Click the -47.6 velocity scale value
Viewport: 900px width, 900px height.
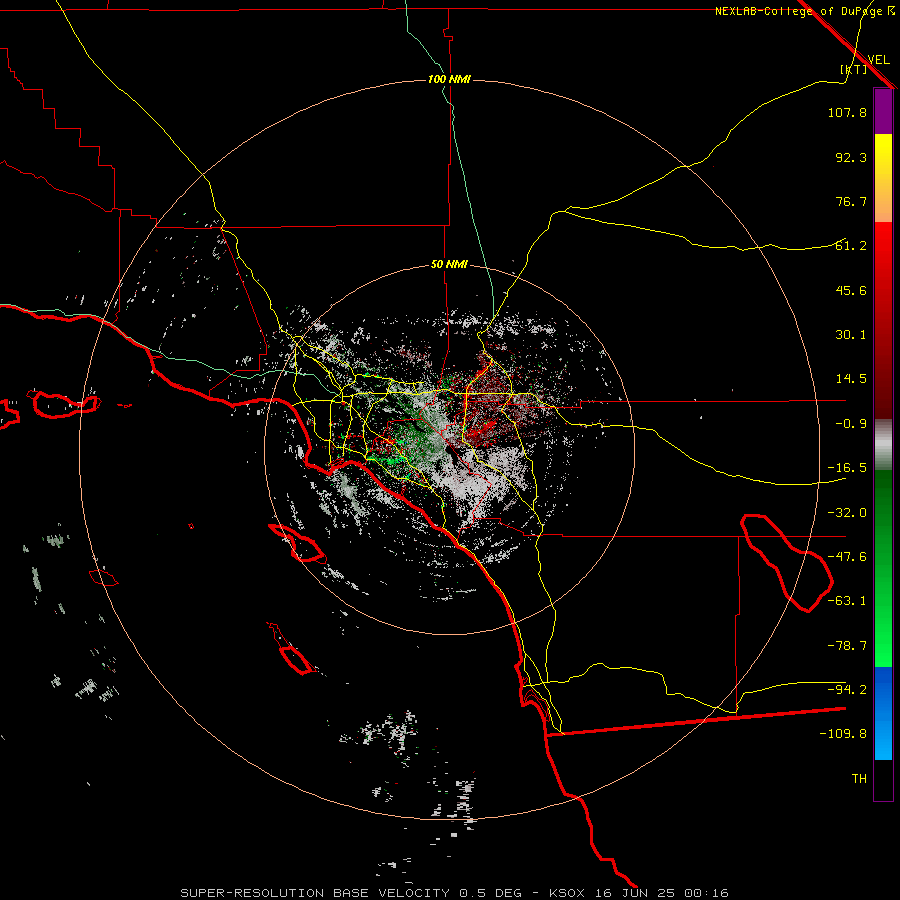pyautogui.click(x=847, y=557)
